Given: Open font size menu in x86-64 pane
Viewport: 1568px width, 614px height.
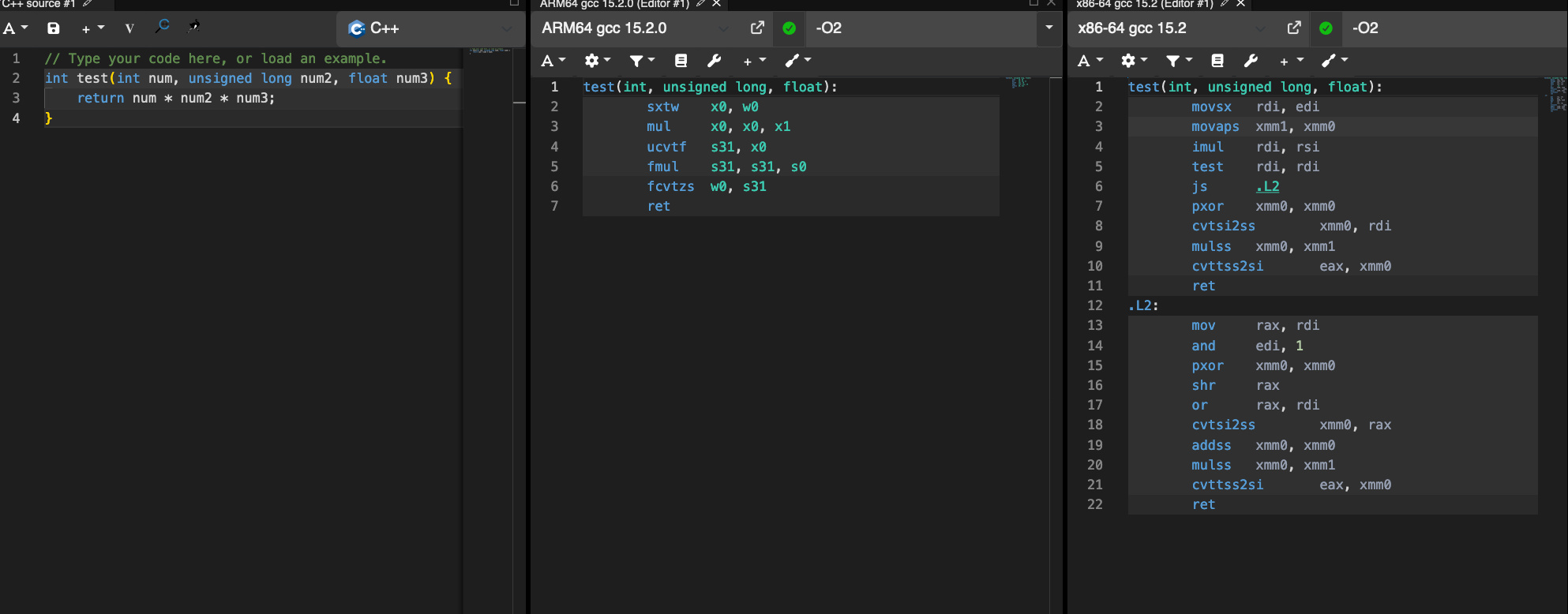Looking at the screenshot, I should click(x=1090, y=61).
